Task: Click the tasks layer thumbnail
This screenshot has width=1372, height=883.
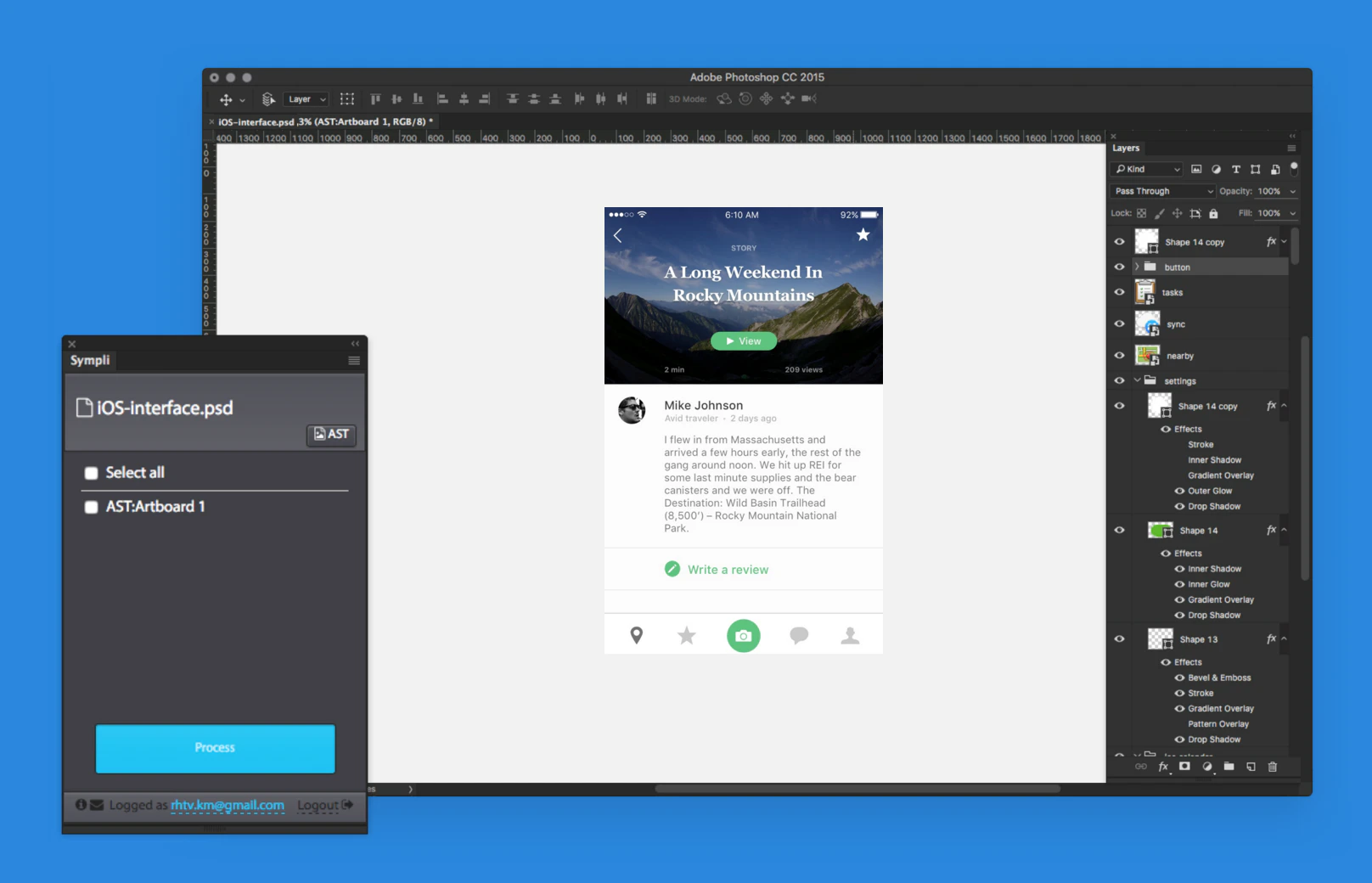Action: tap(1146, 292)
